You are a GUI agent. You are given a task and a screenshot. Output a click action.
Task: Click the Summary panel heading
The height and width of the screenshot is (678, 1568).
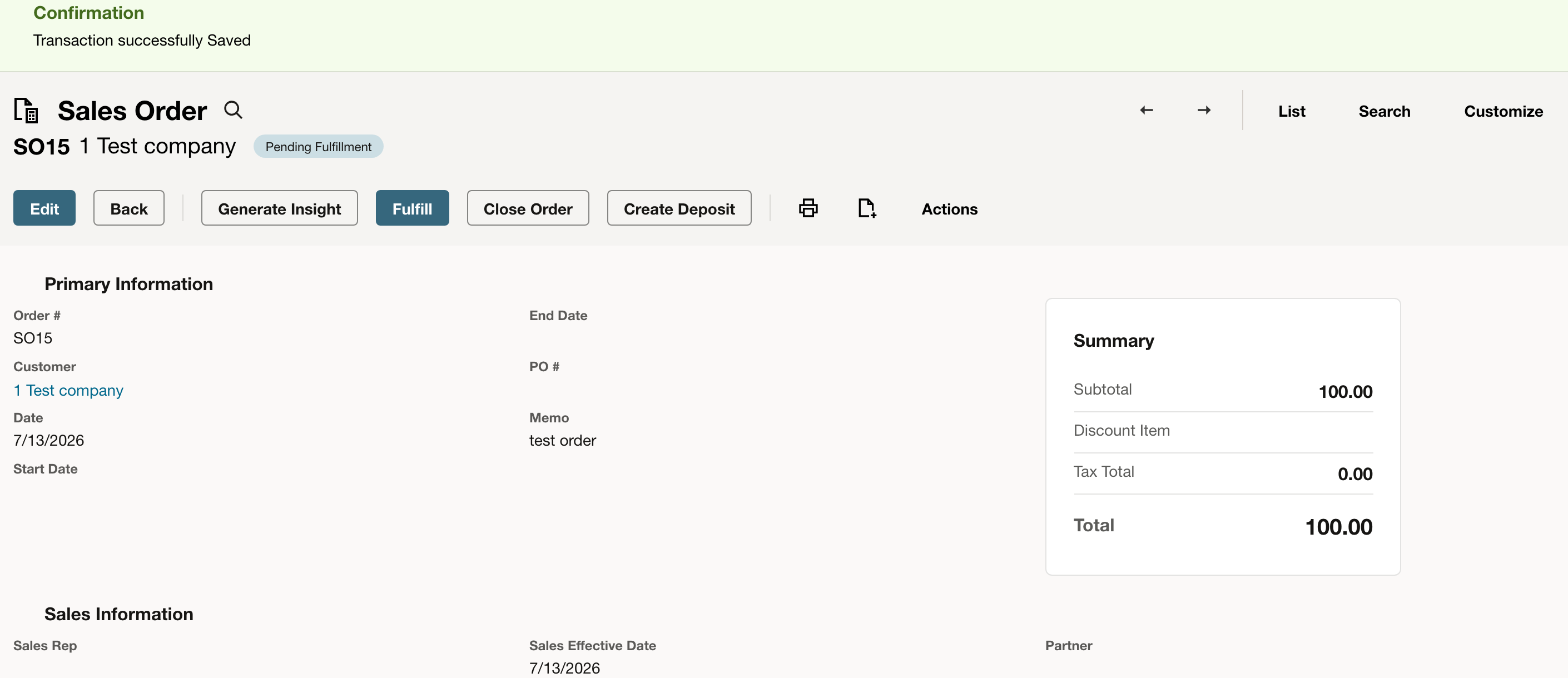1113,340
